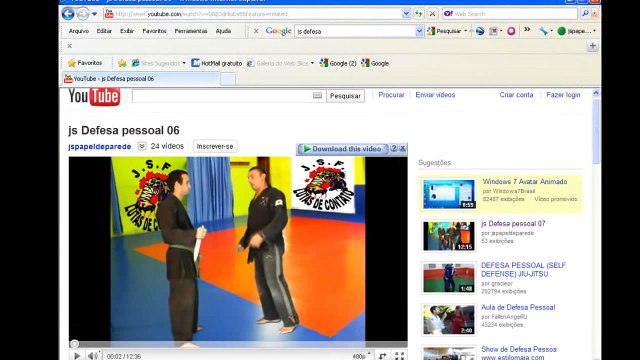
Task: Play the js Defesa pessoal 06 video
Action: (x=77, y=356)
